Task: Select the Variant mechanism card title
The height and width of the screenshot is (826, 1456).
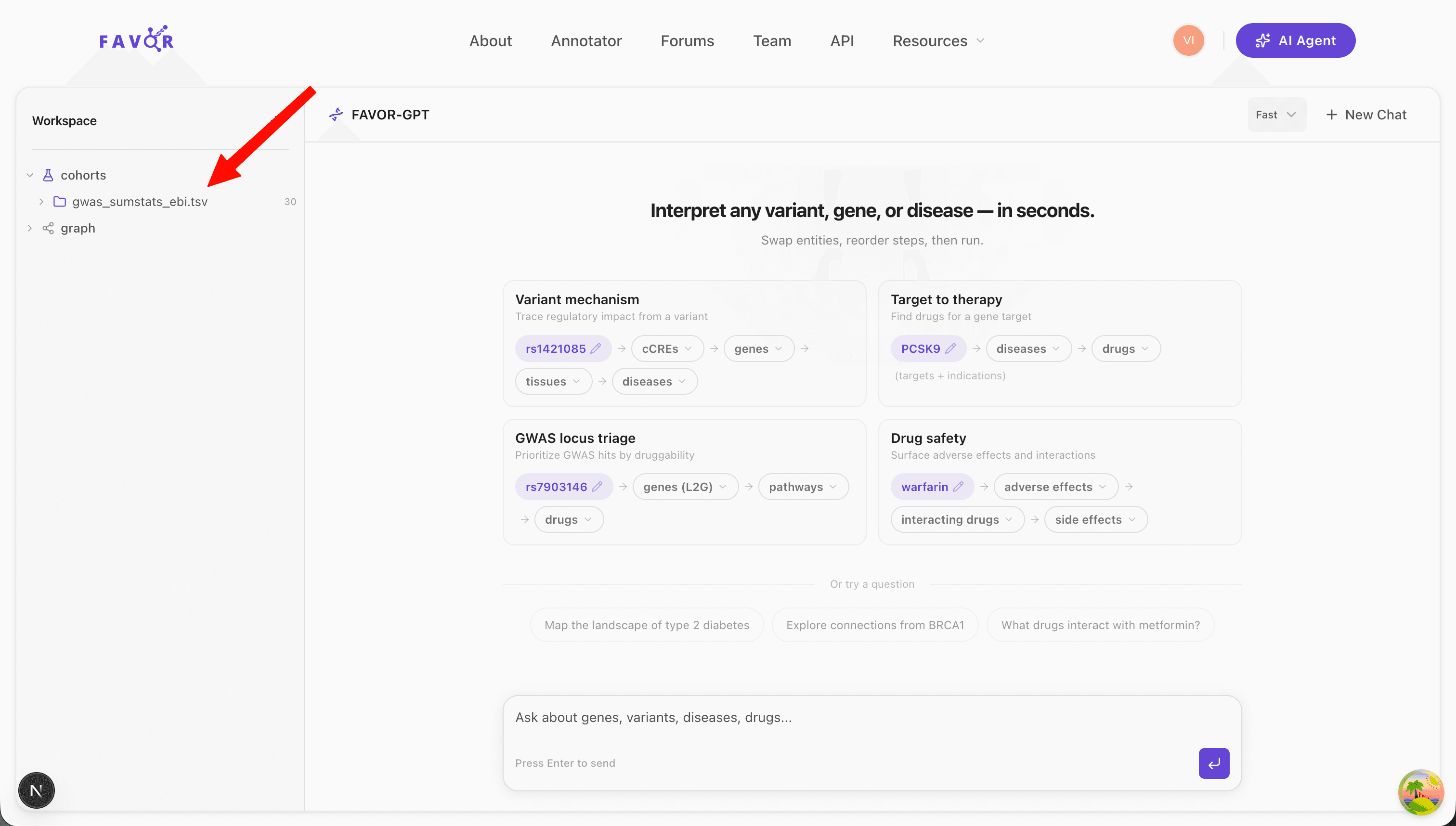Action: [x=576, y=299]
